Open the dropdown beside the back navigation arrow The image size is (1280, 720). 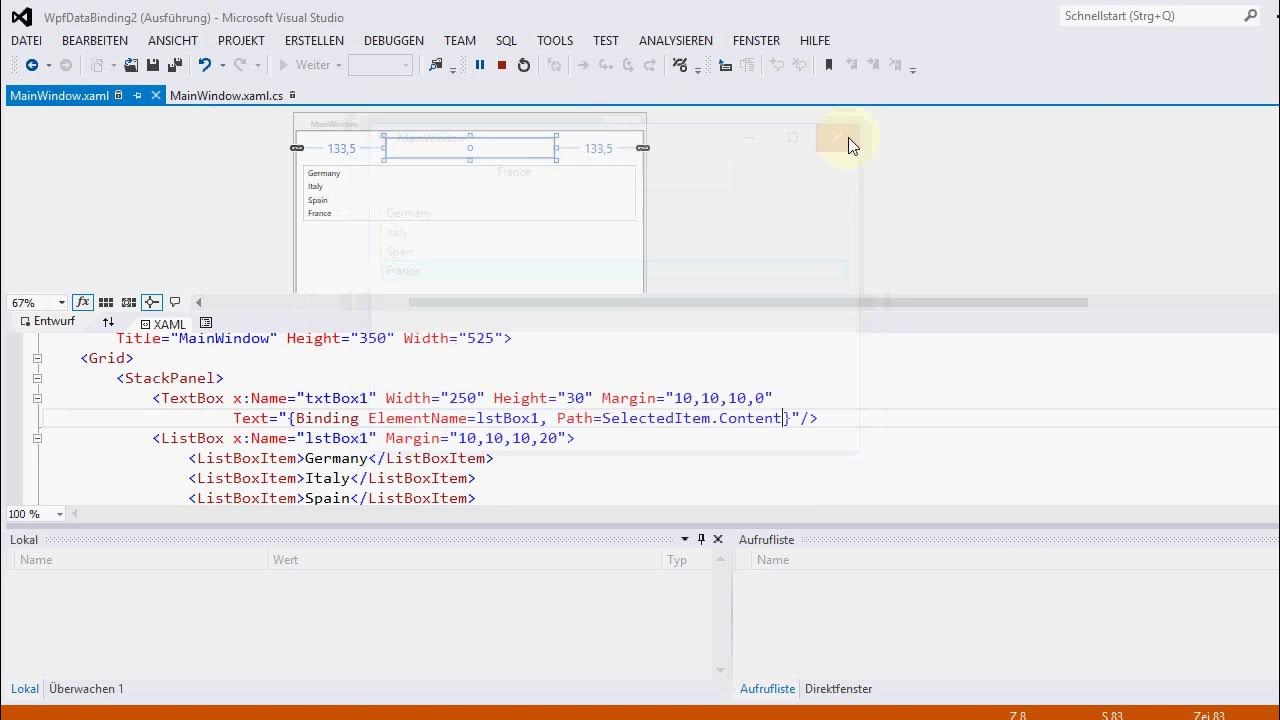(x=48, y=65)
